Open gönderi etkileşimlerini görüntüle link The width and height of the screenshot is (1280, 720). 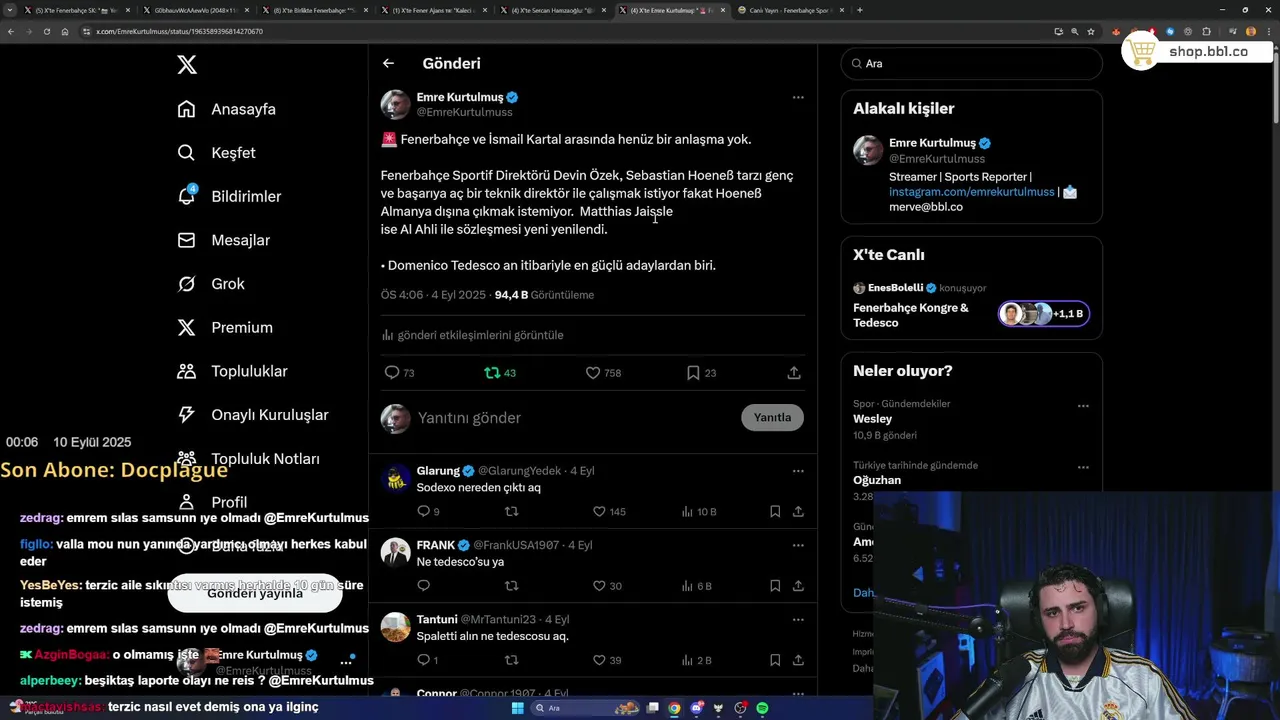tap(472, 335)
